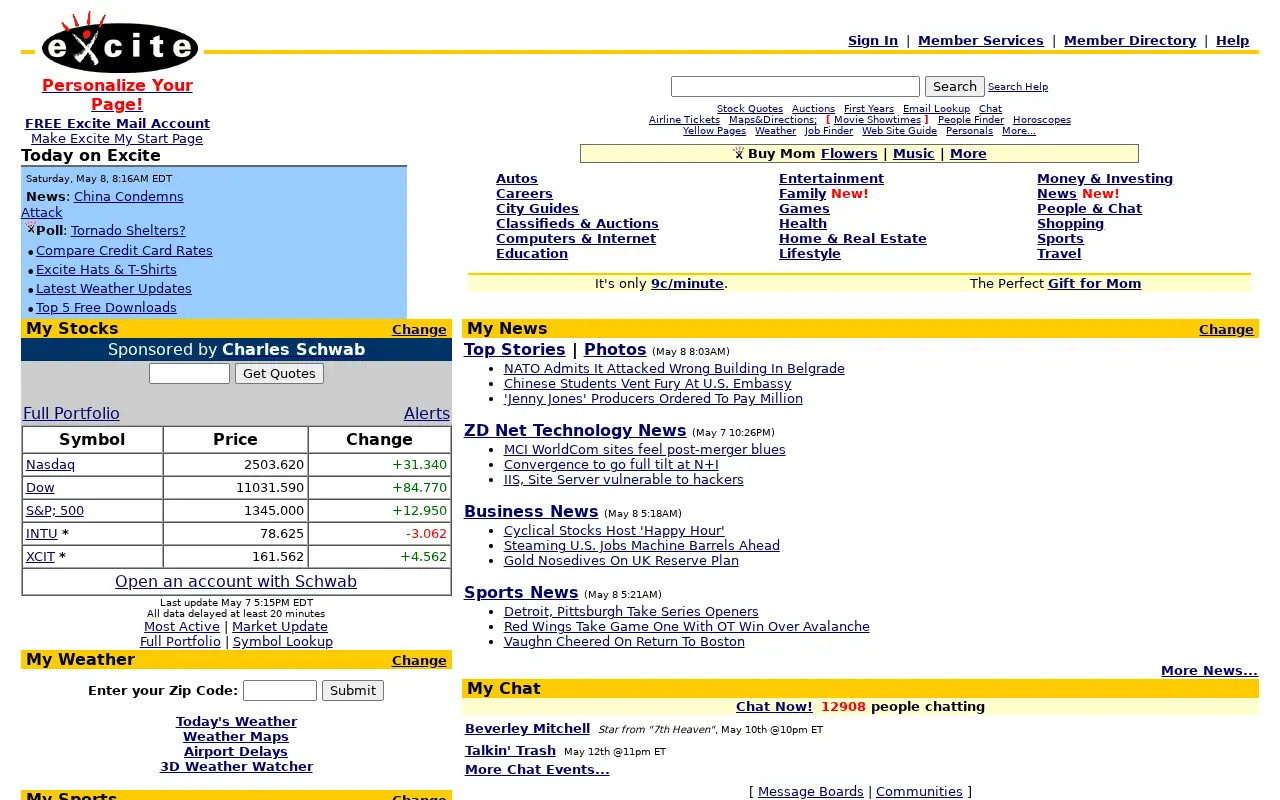Select Make Excite My Start Page
1280x800 pixels.
(x=117, y=139)
